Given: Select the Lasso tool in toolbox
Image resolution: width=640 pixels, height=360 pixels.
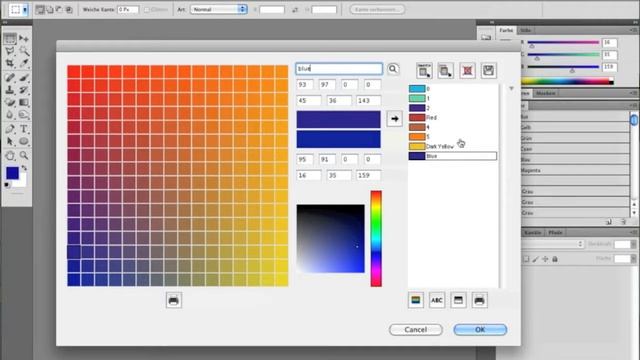Looking at the screenshot, I should coord(10,51).
